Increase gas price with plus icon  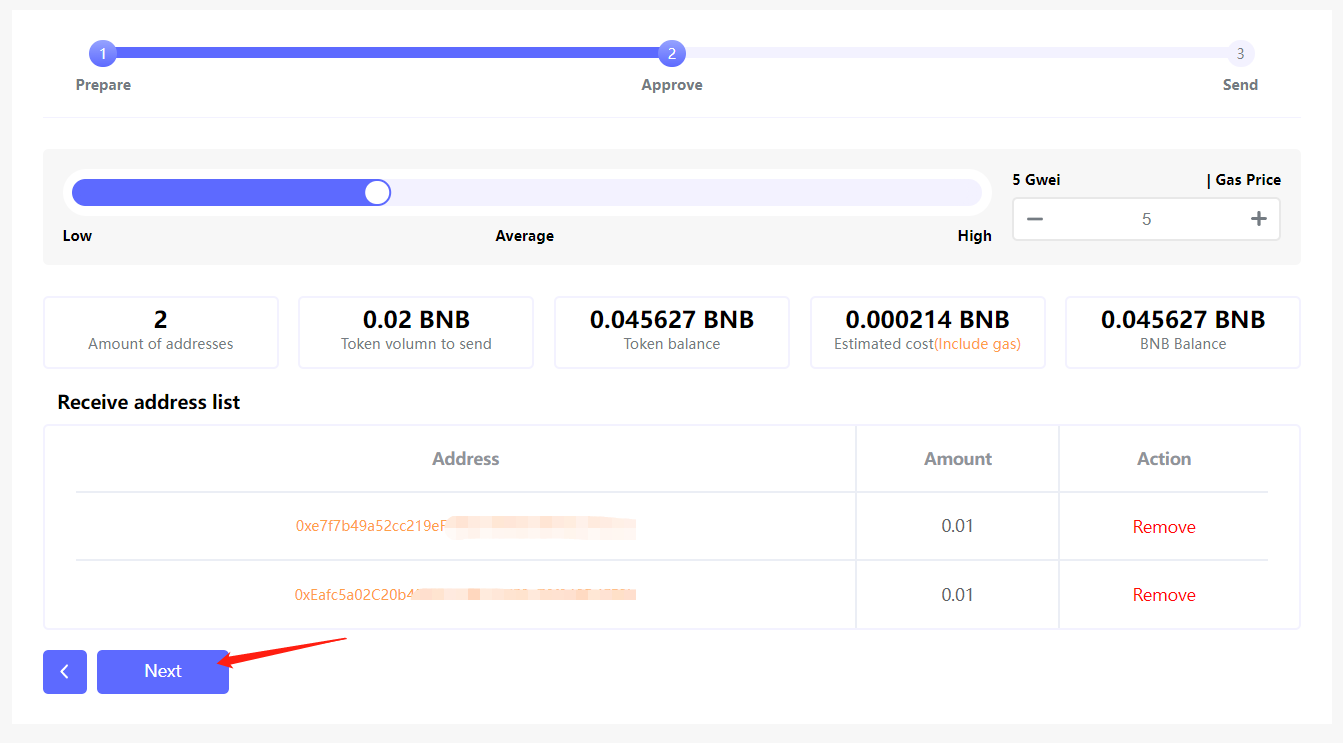click(1259, 219)
